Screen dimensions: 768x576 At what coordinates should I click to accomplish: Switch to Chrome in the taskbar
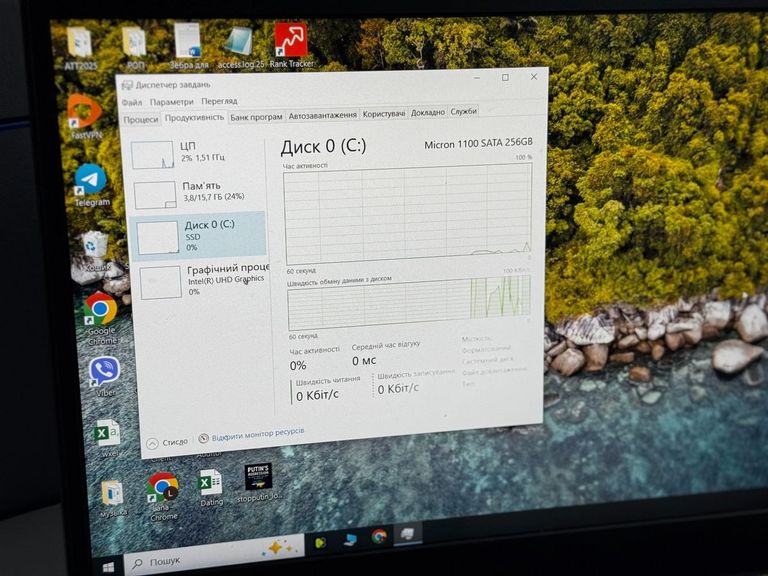(x=378, y=537)
